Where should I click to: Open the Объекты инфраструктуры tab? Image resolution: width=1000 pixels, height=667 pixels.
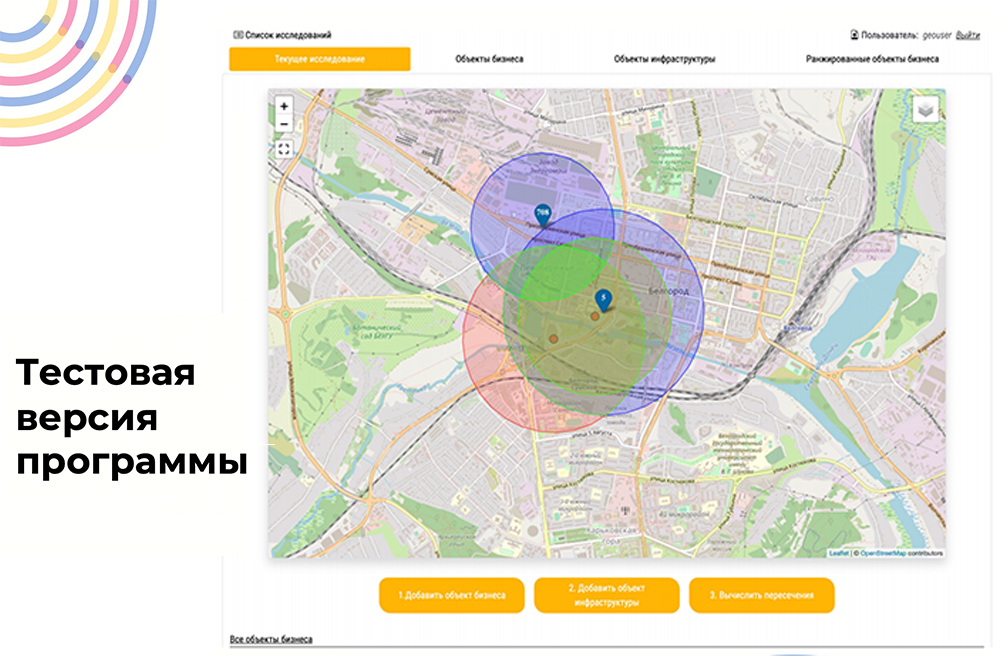click(x=664, y=59)
